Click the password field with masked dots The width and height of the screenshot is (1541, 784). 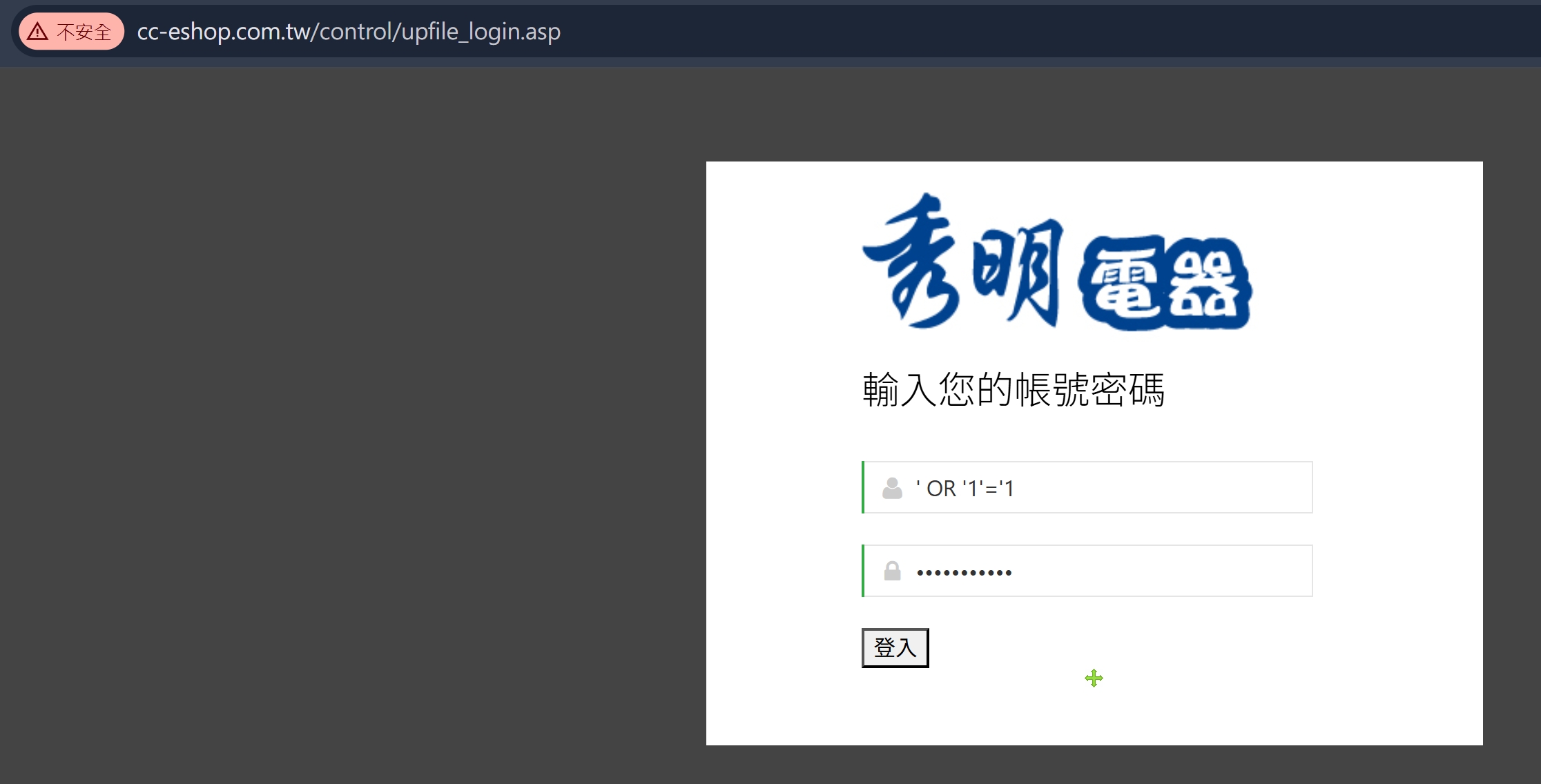1087,571
